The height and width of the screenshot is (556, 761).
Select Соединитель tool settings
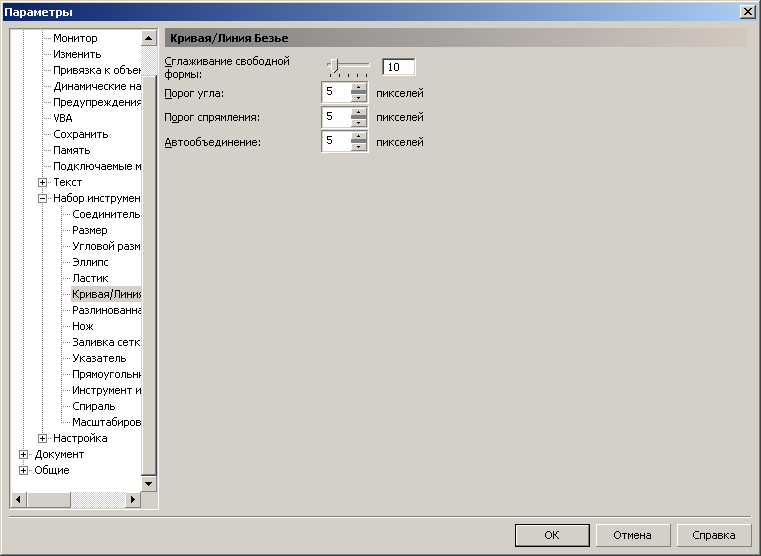[x=106, y=214]
